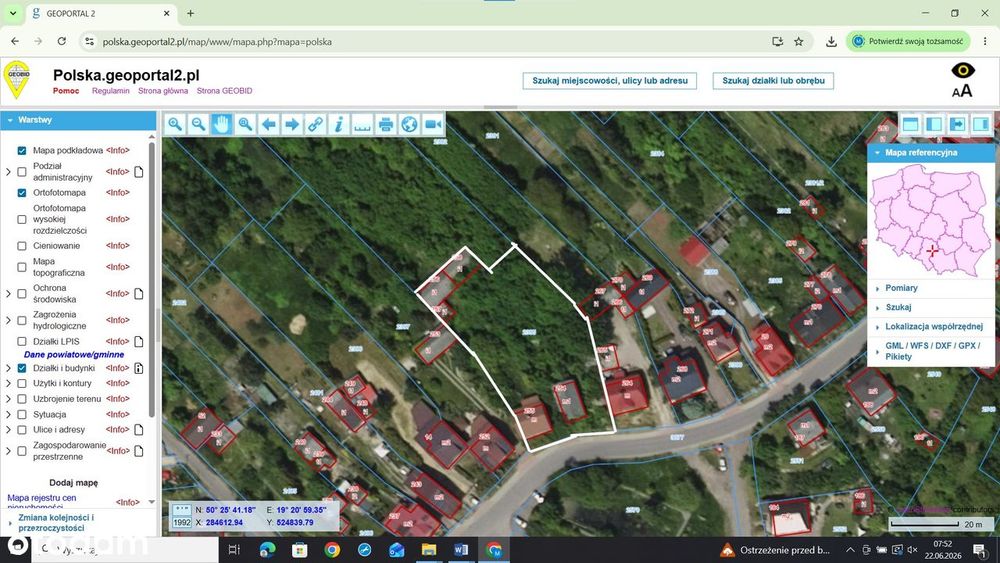1000x563 pixels.
Task: Click the panel arrow layout icon
Action: [x=957, y=124]
